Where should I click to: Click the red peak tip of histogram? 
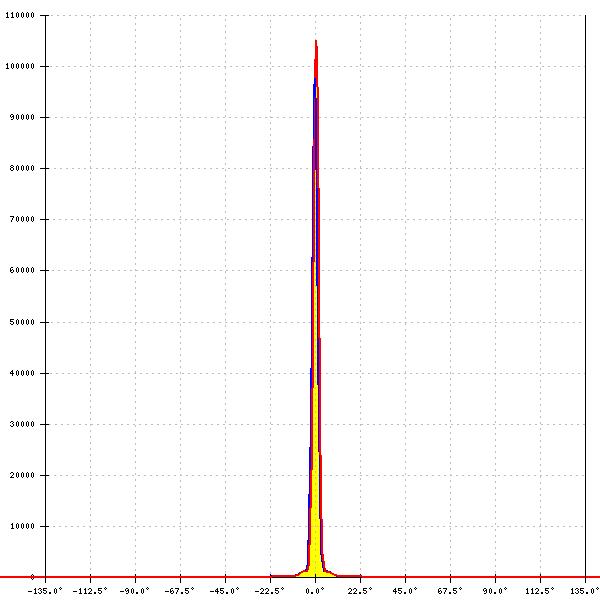316,43
